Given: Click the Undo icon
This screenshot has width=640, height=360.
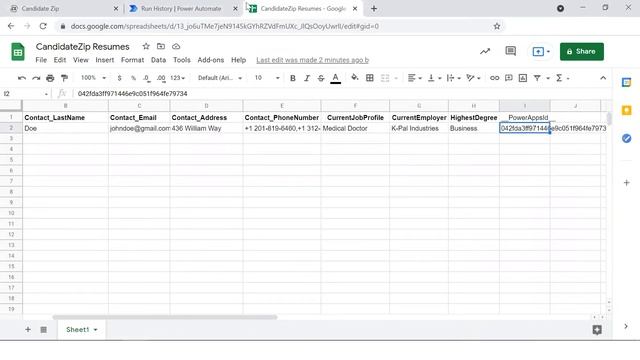Looking at the screenshot, I should (x=22, y=78).
